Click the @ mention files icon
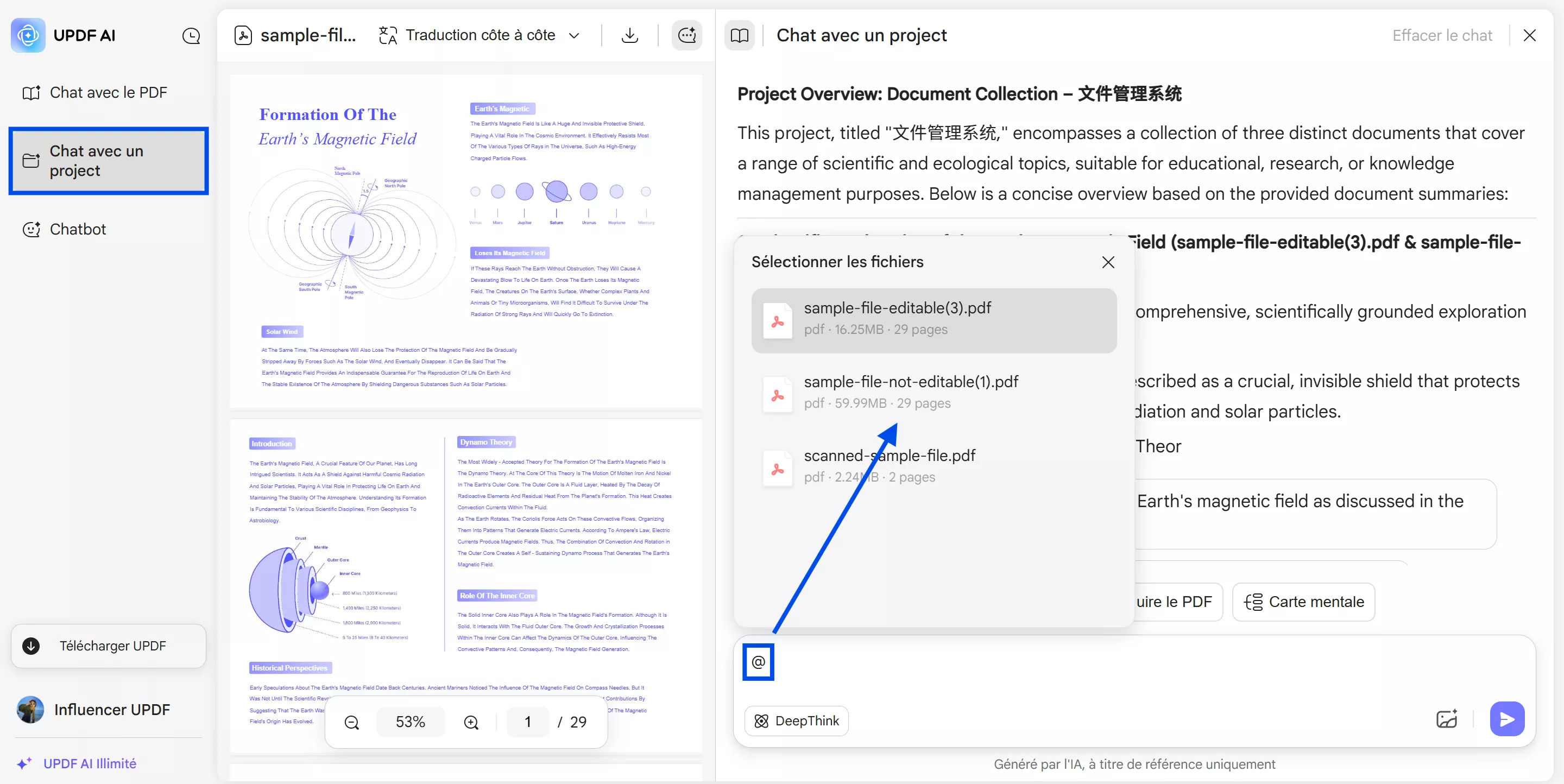1564x784 pixels. pyautogui.click(x=758, y=661)
